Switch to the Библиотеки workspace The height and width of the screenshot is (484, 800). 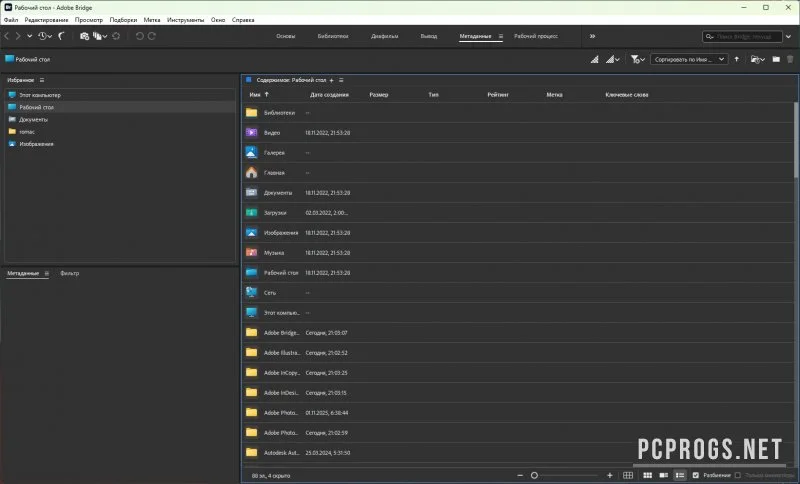333,36
